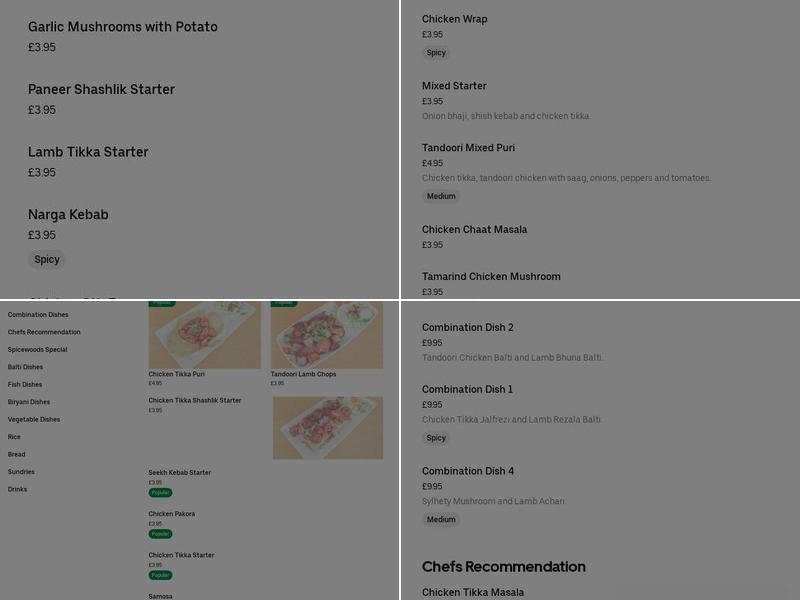
Task: Choose the Paneer Shashlik Starter dish
Action: [x=101, y=89]
